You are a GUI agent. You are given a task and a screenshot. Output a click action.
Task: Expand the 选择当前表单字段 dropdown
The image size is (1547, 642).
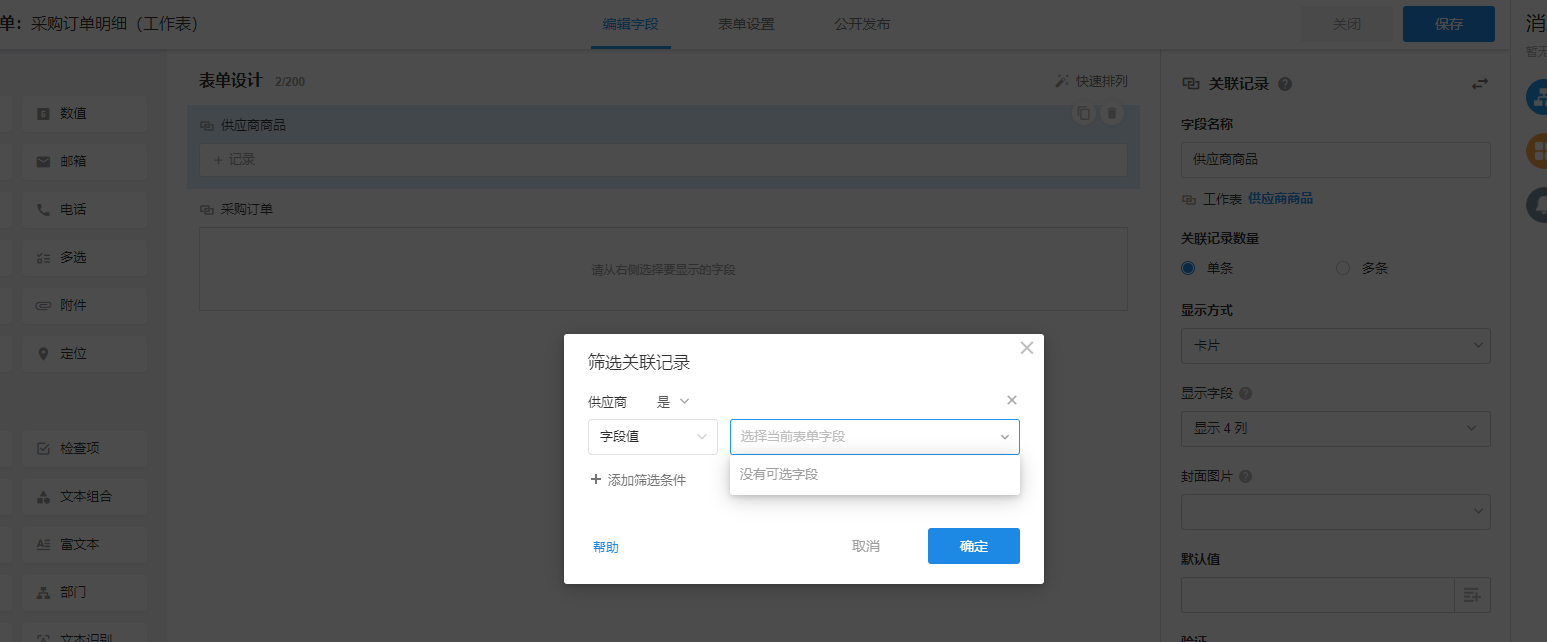click(x=874, y=437)
